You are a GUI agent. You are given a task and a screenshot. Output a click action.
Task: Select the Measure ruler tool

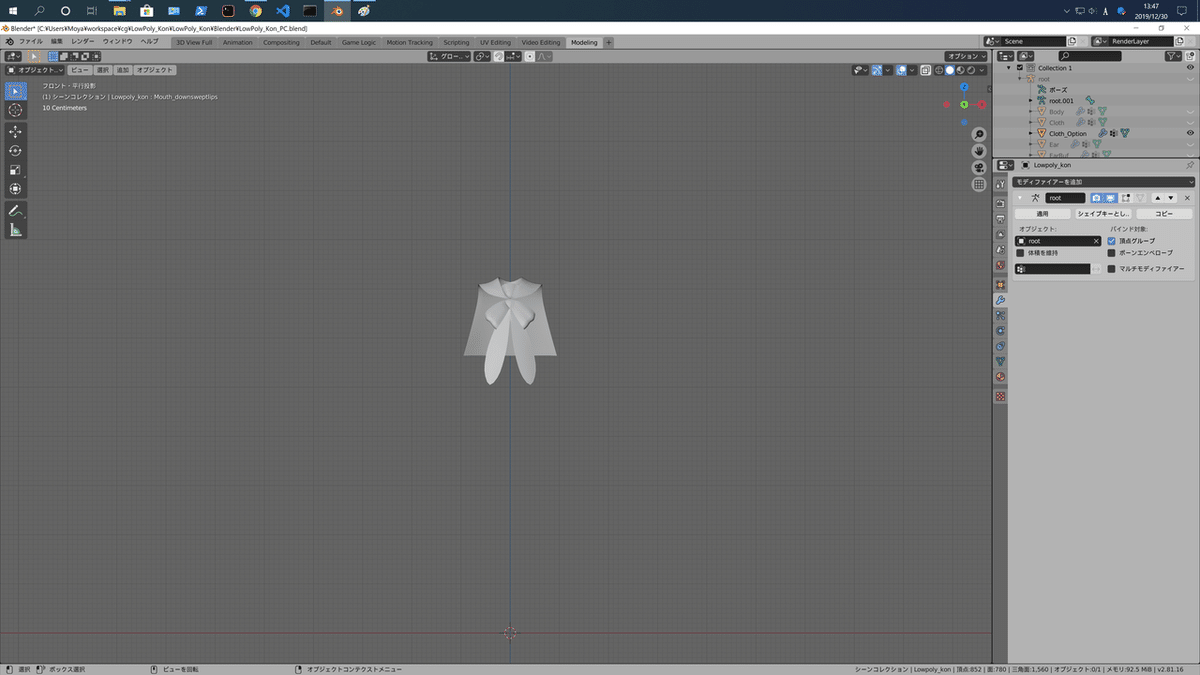15,229
